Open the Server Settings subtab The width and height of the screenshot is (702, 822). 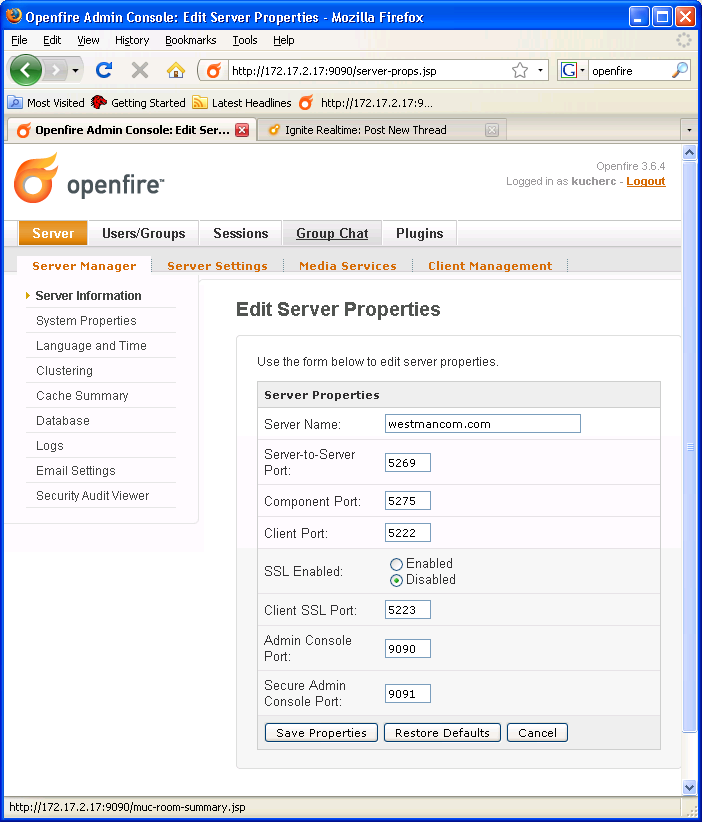click(x=217, y=266)
